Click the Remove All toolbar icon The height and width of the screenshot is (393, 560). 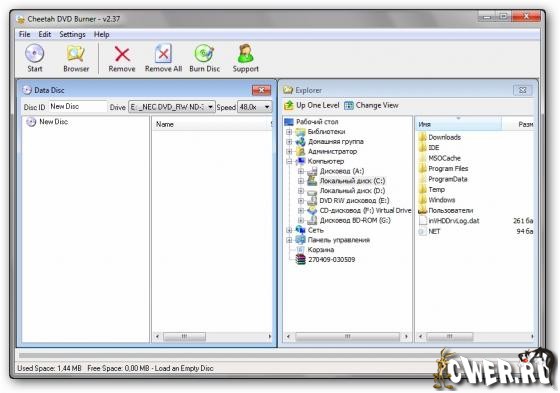coord(163,53)
